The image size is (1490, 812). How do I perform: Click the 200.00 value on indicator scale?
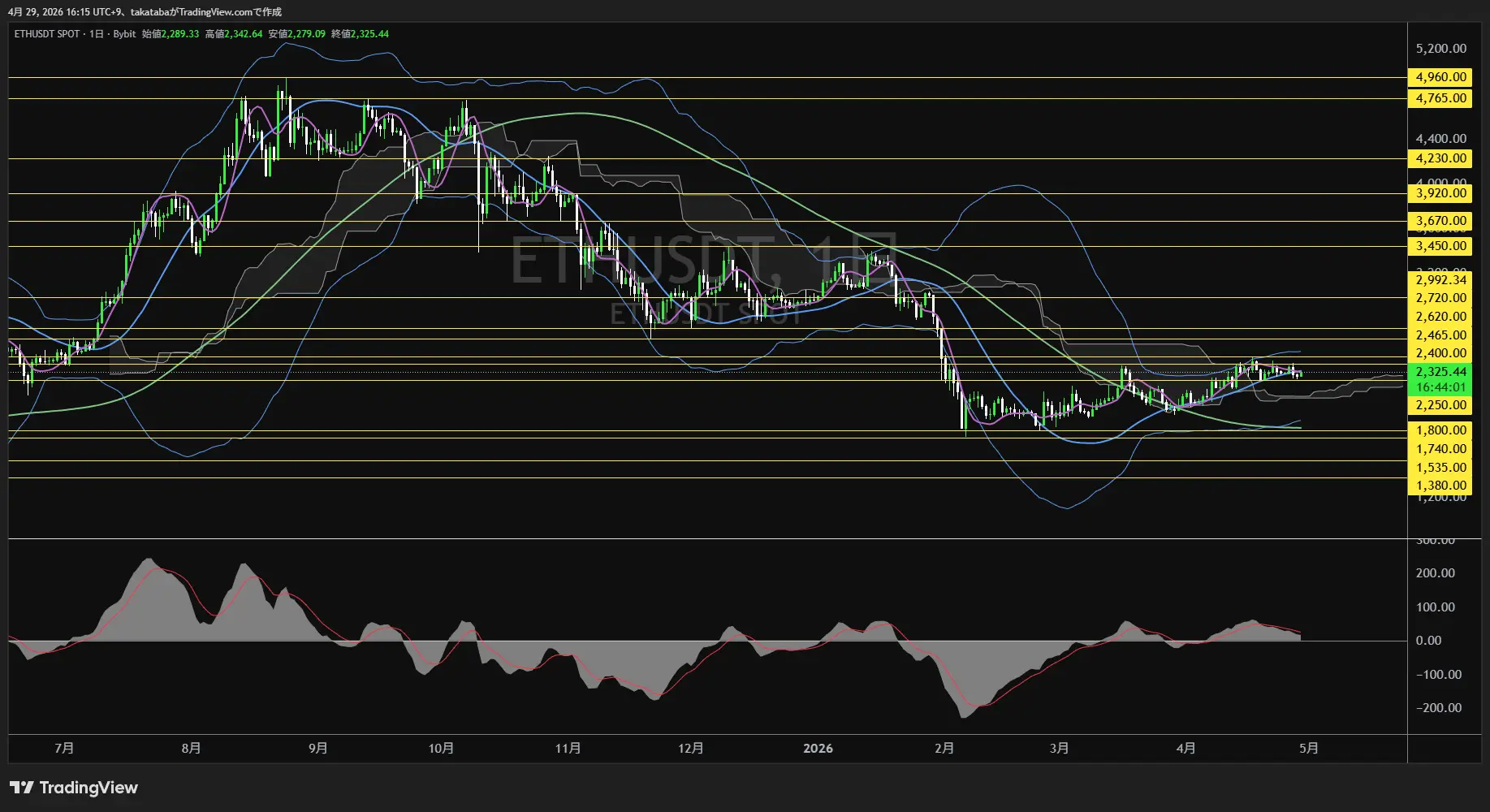click(x=1435, y=573)
